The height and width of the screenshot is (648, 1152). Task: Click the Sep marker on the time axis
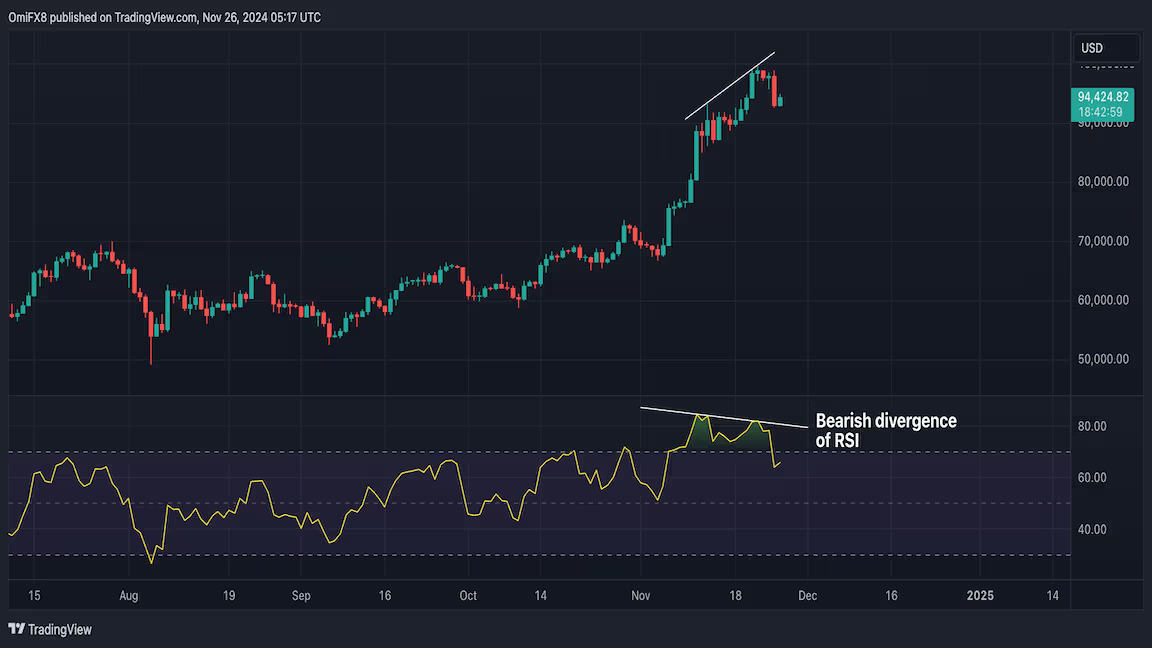point(302,596)
